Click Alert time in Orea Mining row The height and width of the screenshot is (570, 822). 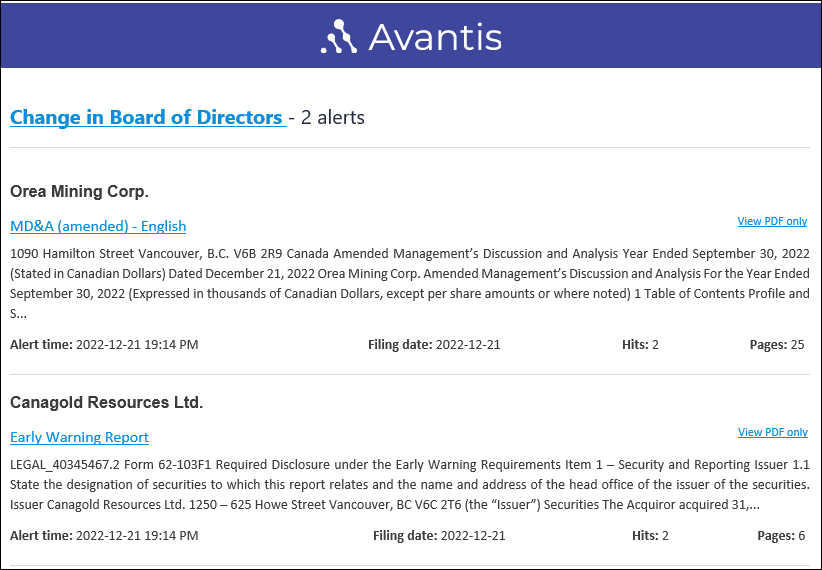[104, 345]
